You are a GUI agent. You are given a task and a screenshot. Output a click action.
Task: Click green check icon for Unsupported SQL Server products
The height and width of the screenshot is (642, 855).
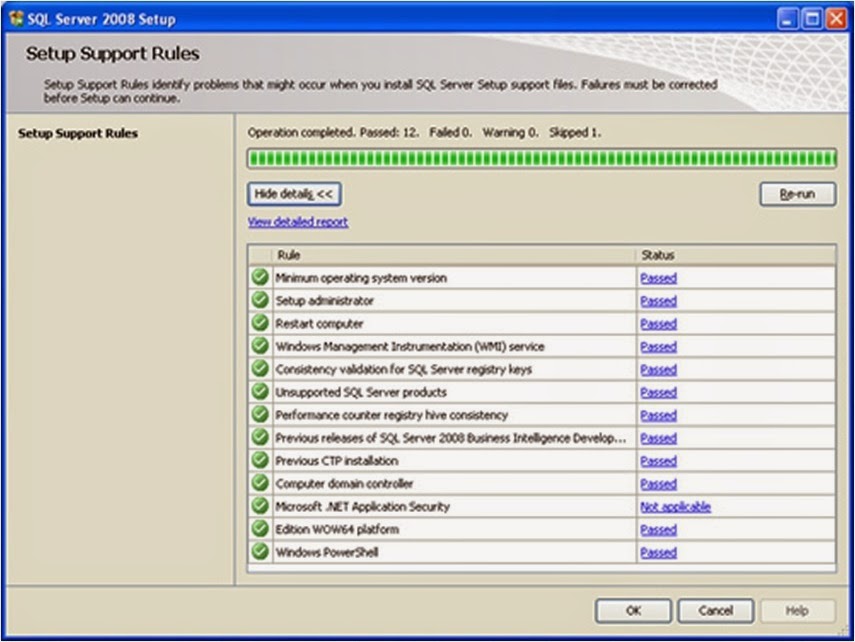click(x=260, y=392)
